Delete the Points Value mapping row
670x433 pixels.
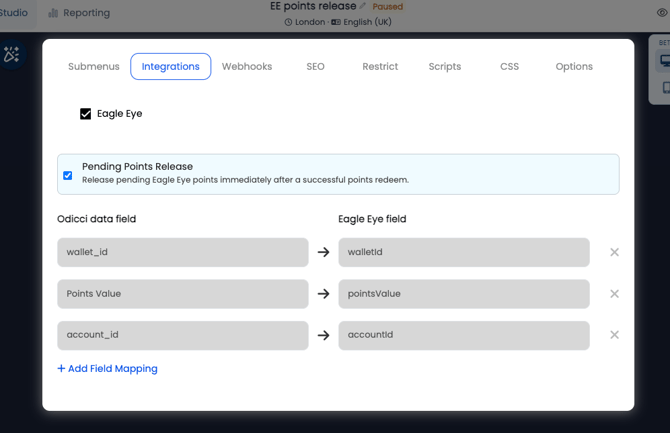click(614, 294)
